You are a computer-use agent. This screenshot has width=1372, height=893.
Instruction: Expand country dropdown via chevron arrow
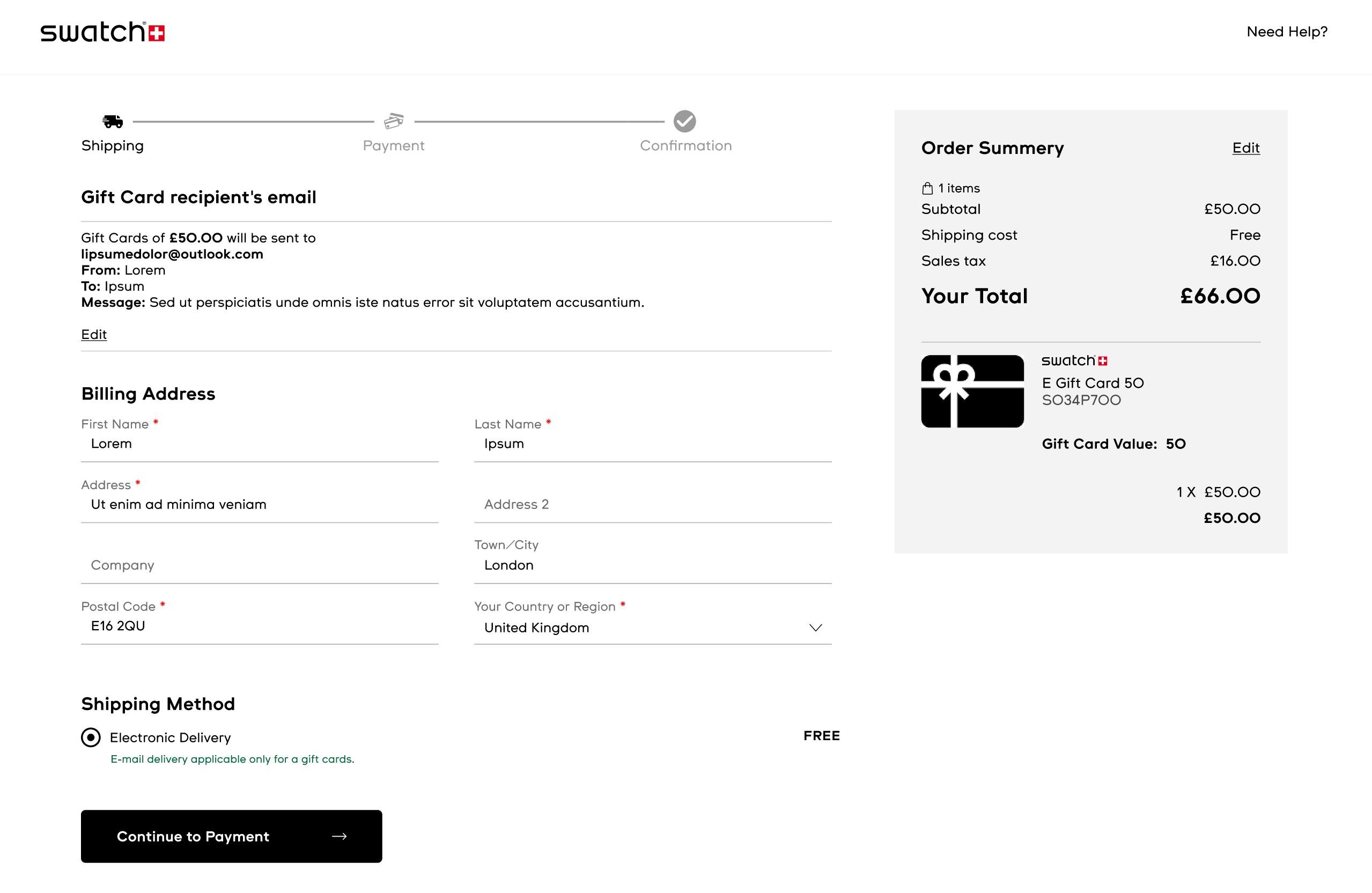(x=815, y=628)
